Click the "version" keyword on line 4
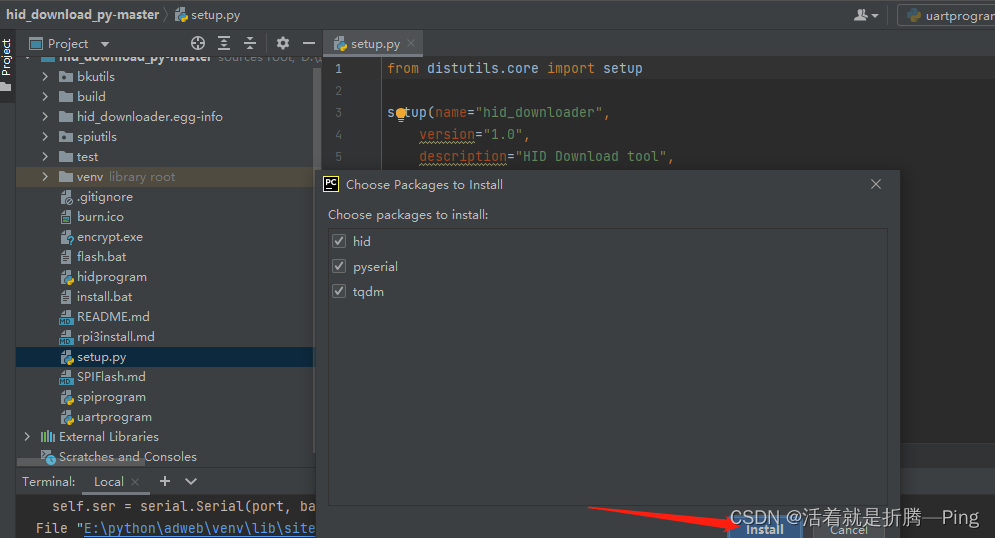The height and width of the screenshot is (538, 995). point(447,134)
